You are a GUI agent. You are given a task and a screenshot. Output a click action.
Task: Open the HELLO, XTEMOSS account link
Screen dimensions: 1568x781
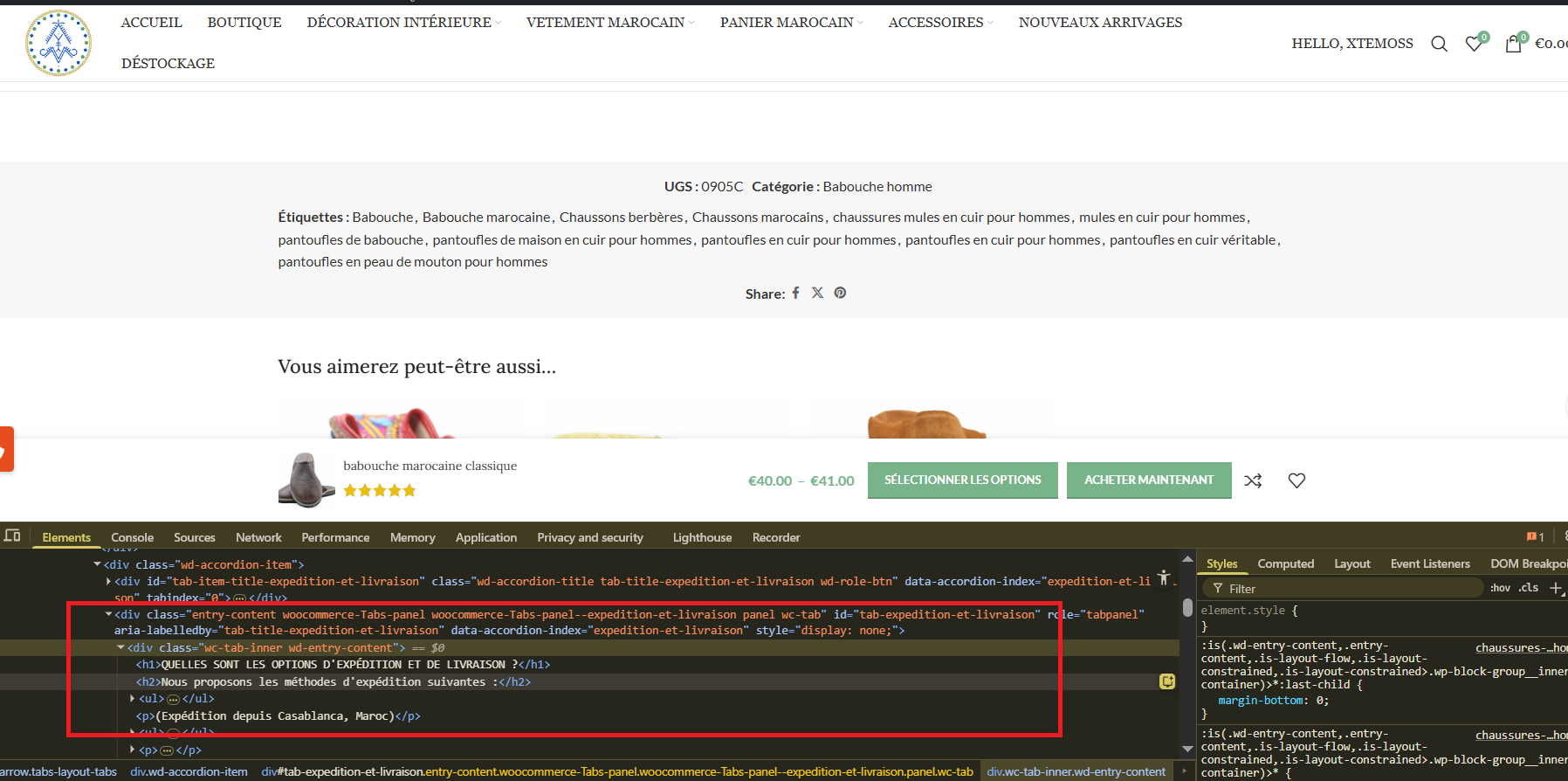click(x=1352, y=44)
